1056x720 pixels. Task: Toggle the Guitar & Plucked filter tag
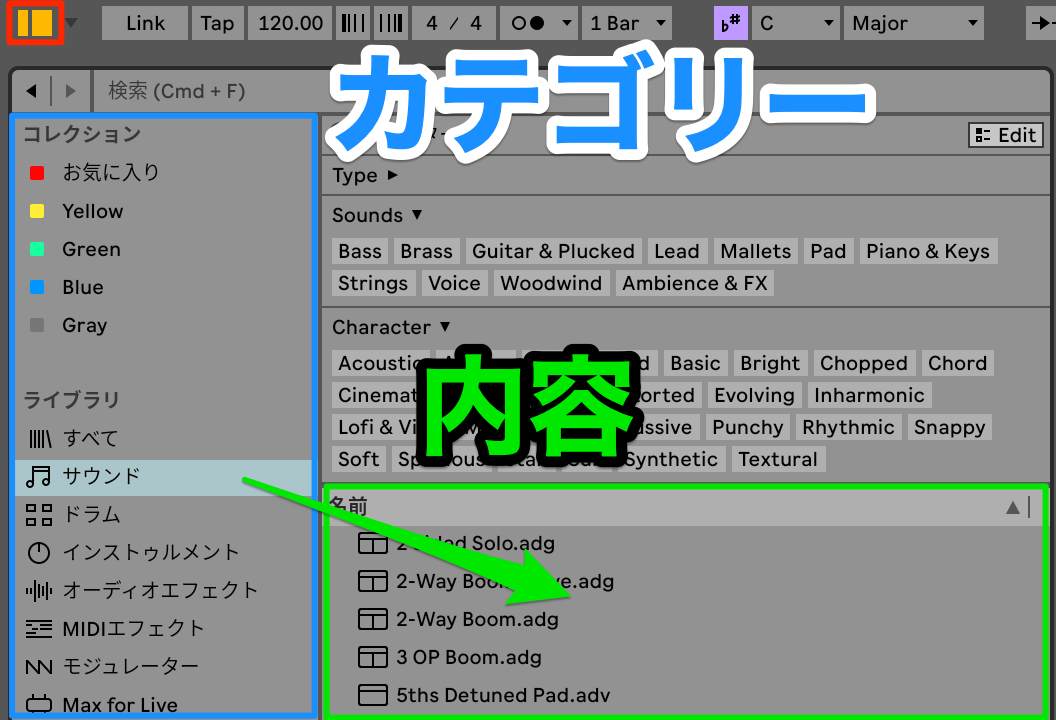(554, 251)
